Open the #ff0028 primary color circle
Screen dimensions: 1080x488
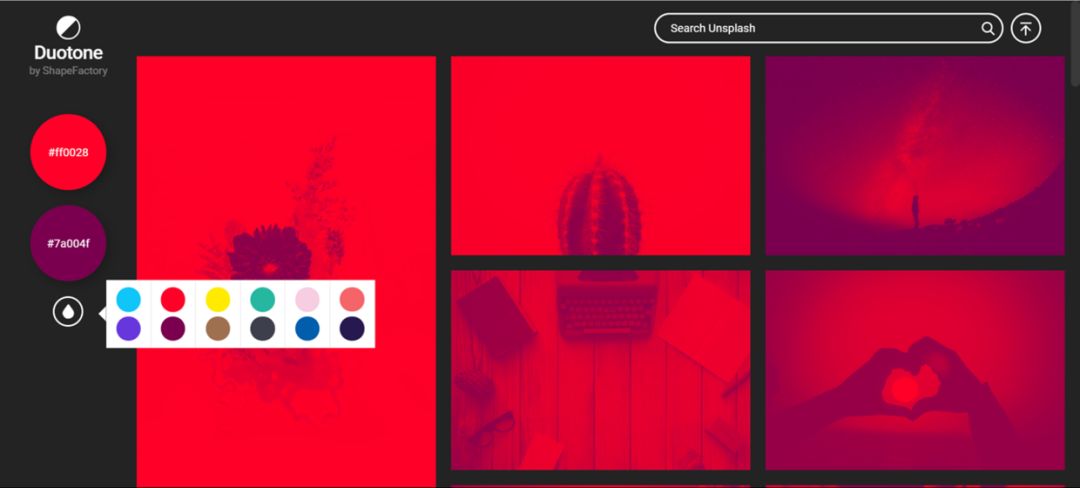pos(68,152)
